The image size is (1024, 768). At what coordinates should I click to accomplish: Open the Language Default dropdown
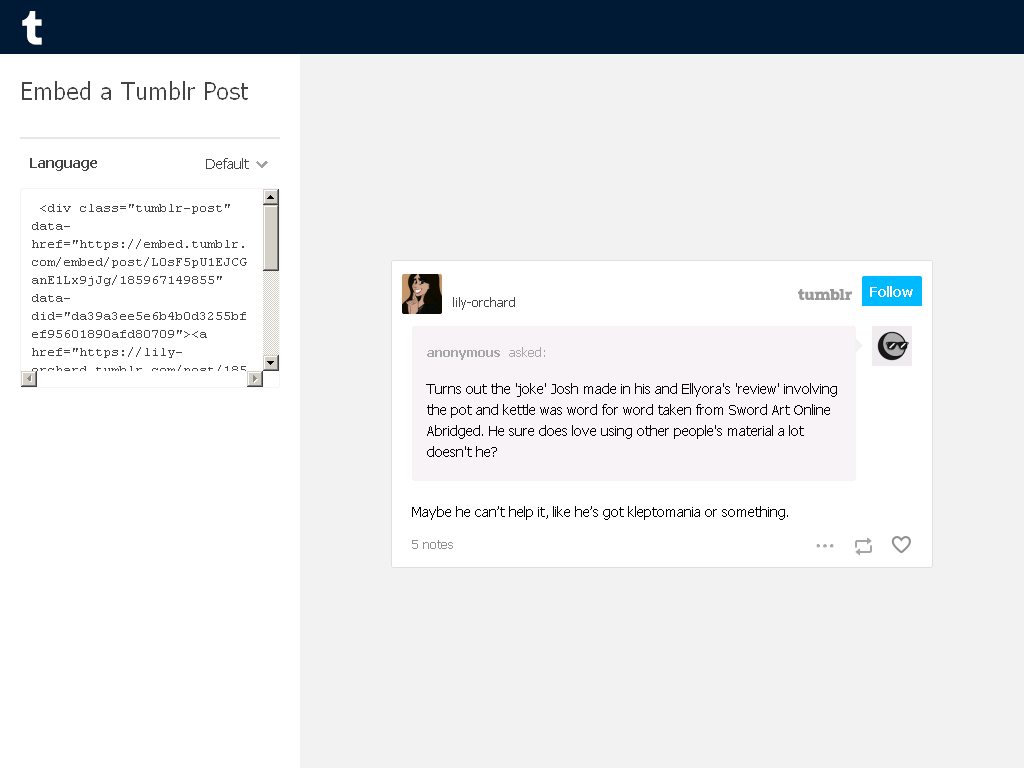(x=236, y=164)
